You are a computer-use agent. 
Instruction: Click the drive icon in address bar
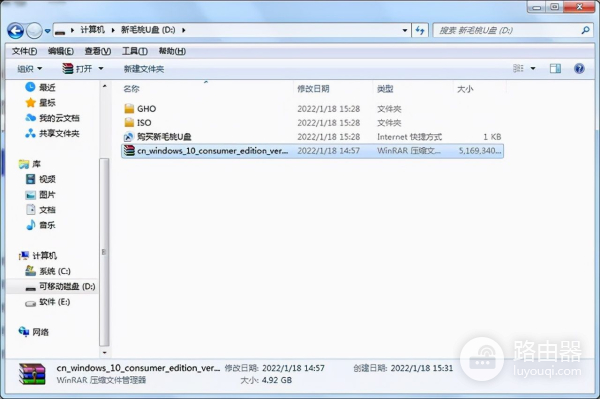(60, 31)
